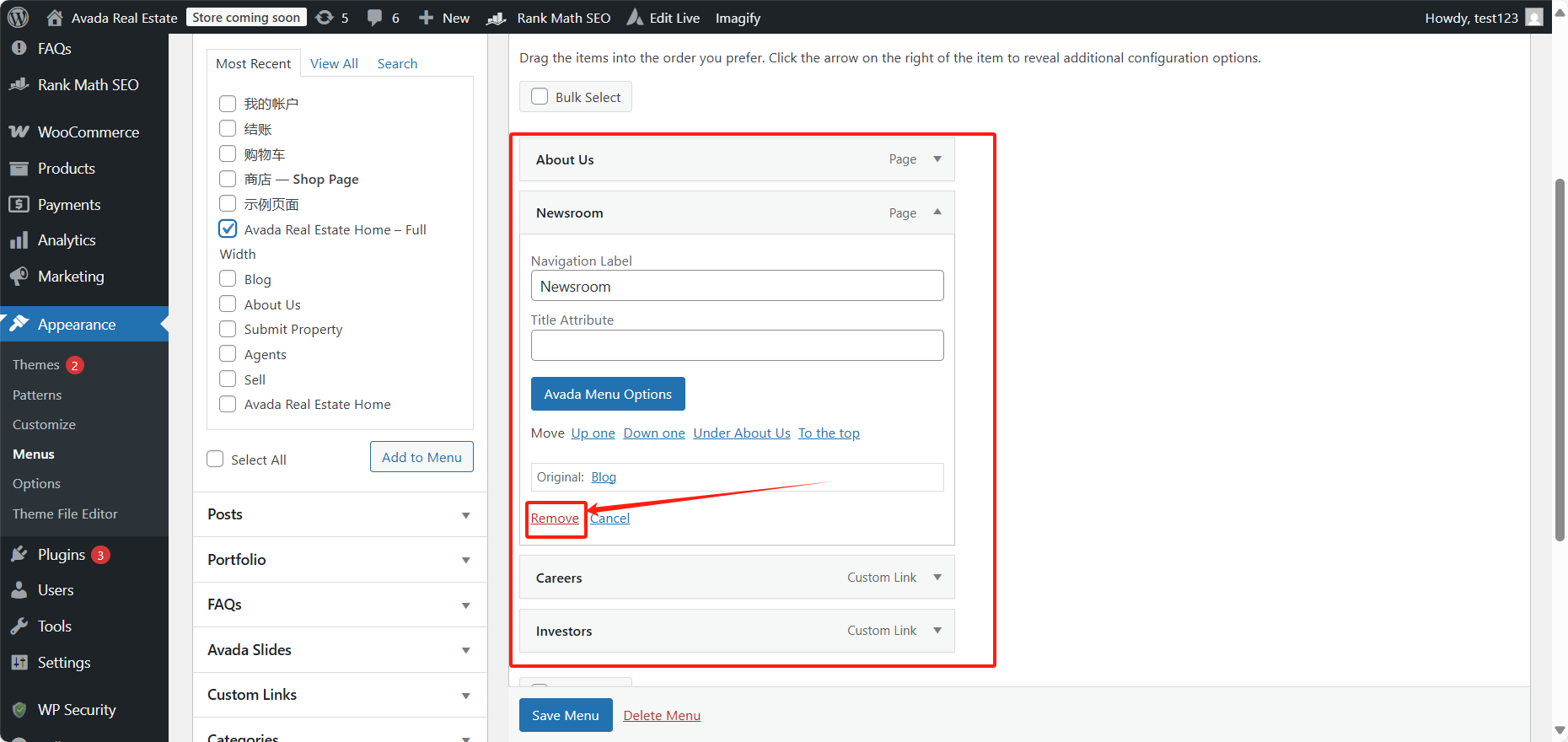Expand the Portfolio accordion section
Viewport: 1568px width, 742px height.
[x=465, y=560]
